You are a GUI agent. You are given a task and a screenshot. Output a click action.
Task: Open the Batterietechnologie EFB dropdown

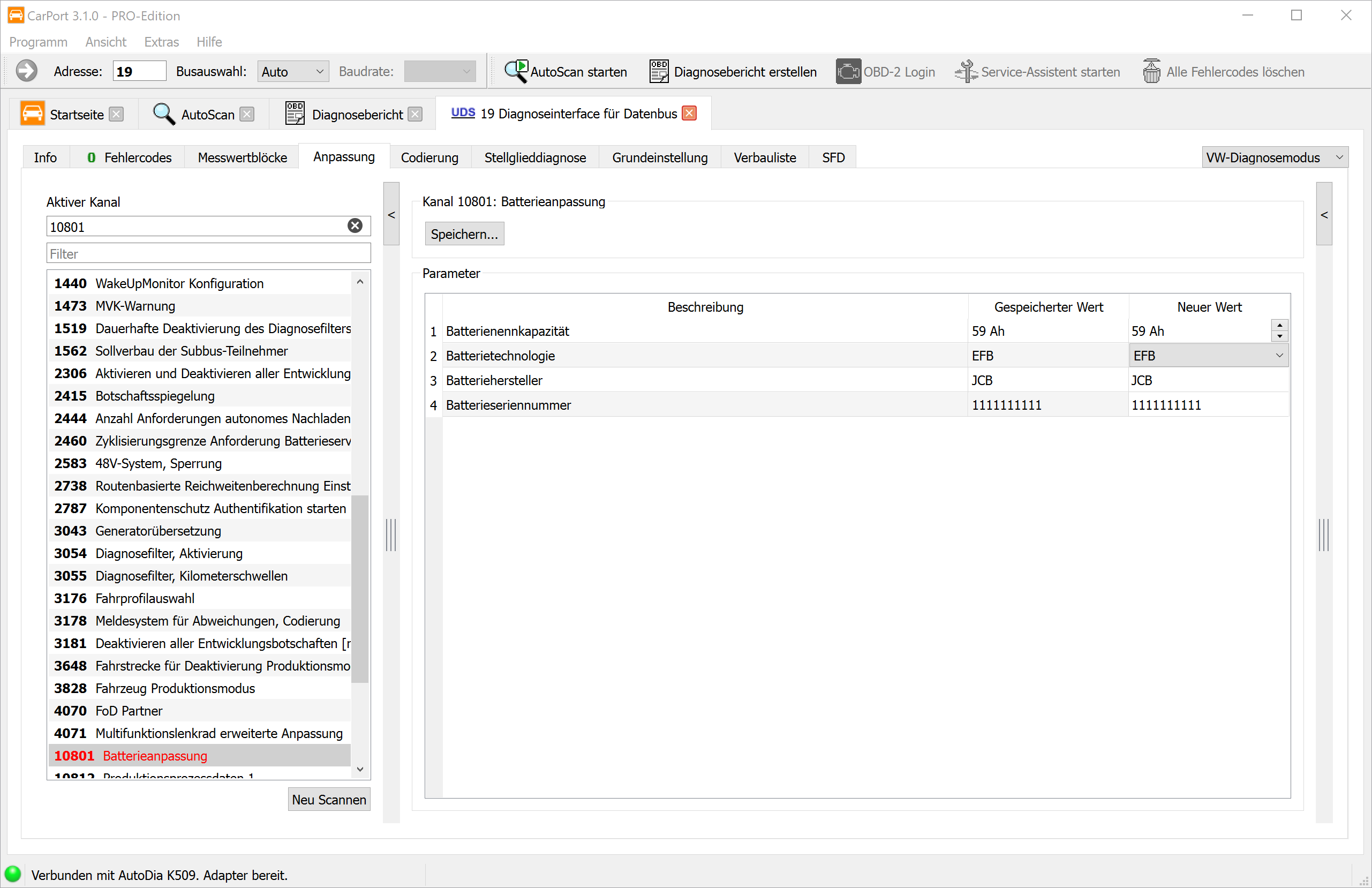click(1279, 356)
